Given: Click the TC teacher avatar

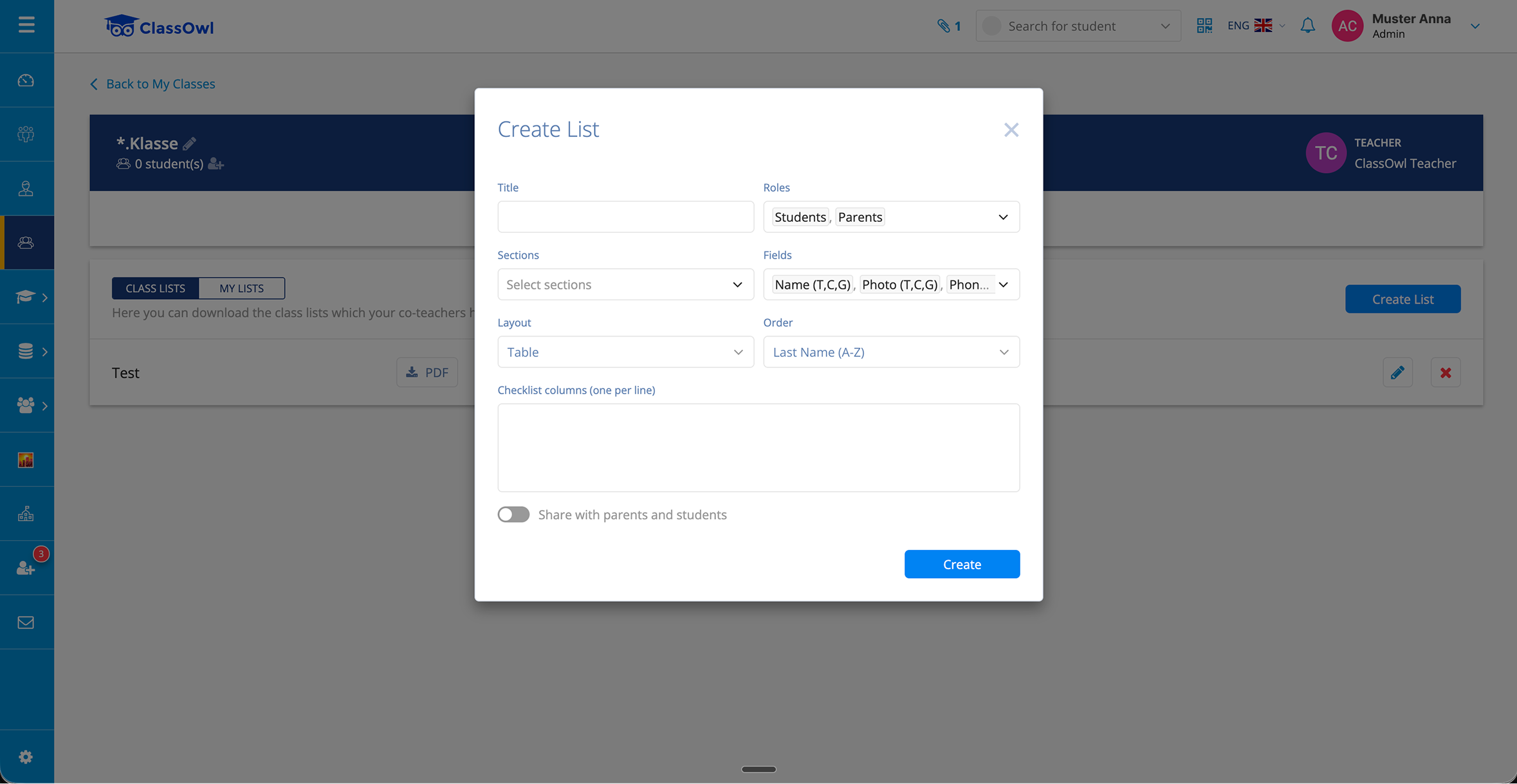Looking at the screenshot, I should point(1326,153).
